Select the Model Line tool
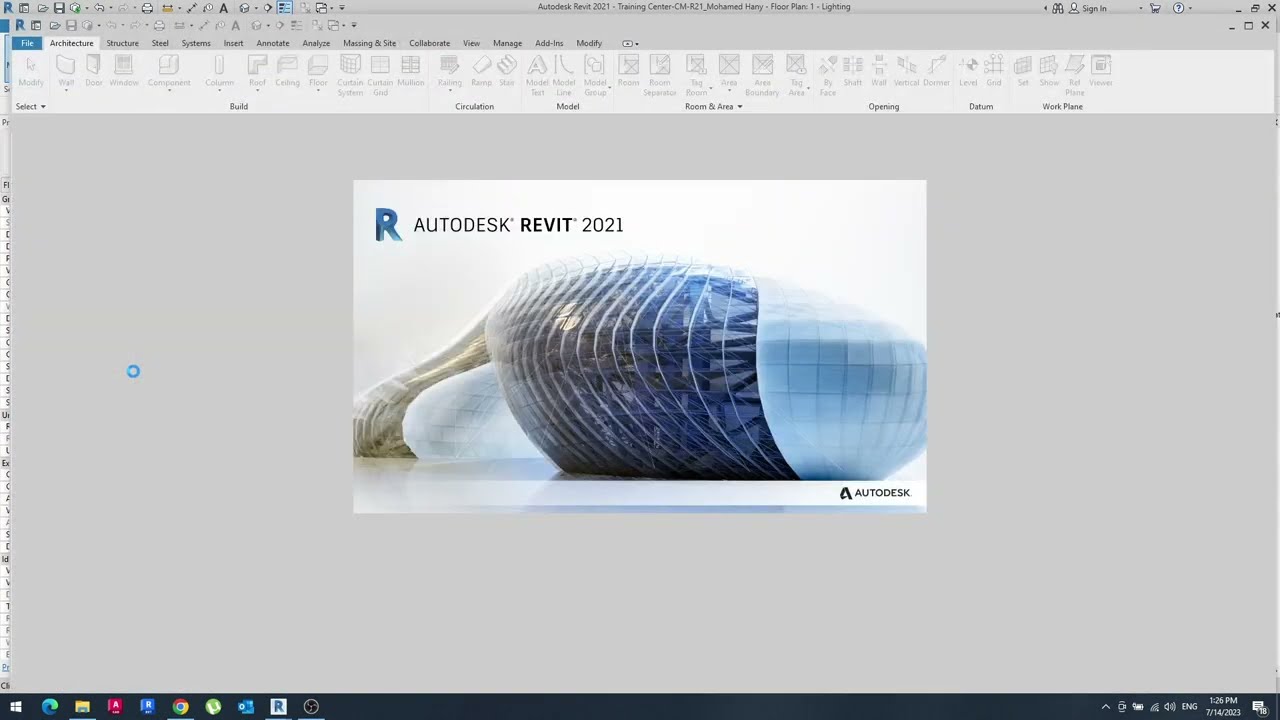This screenshot has width=1280, height=720. [564, 76]
